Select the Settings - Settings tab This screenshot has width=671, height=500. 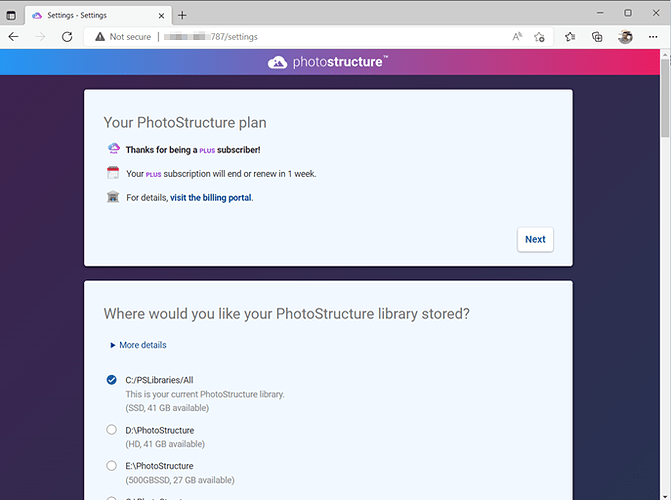tap(98, 15)
